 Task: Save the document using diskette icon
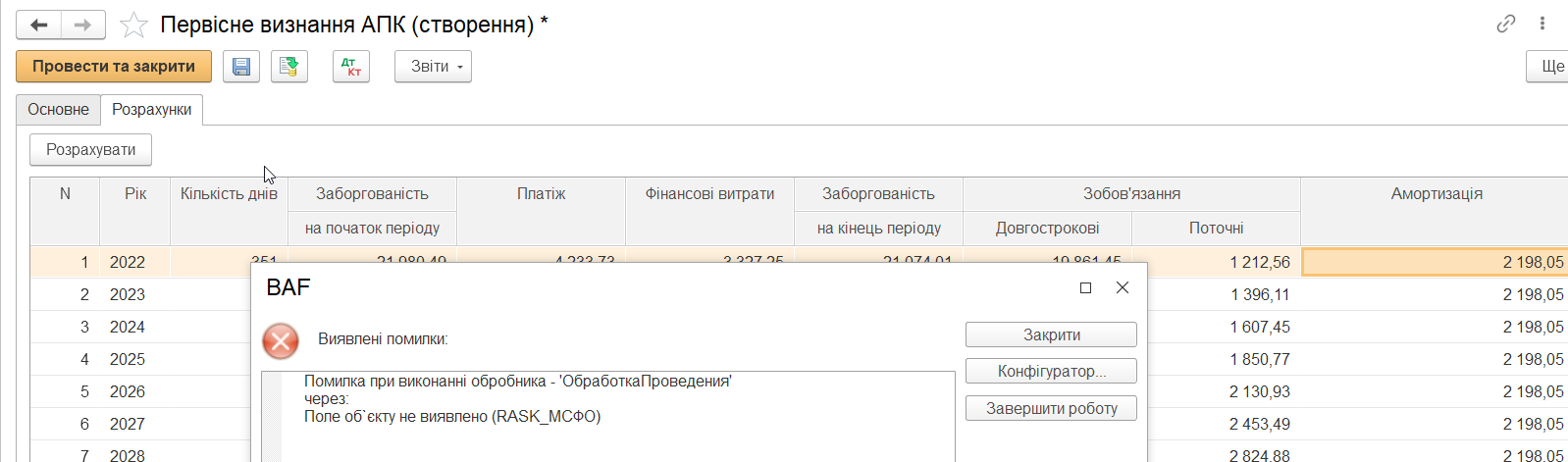pos(241,67)
